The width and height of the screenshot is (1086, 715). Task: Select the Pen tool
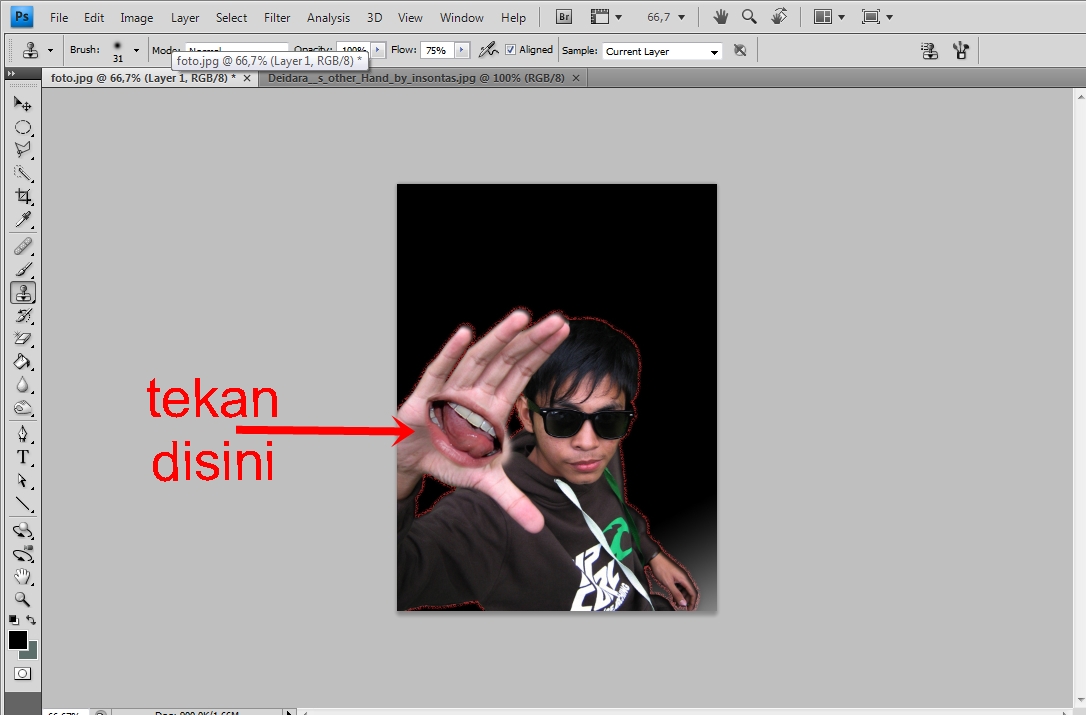23,434
